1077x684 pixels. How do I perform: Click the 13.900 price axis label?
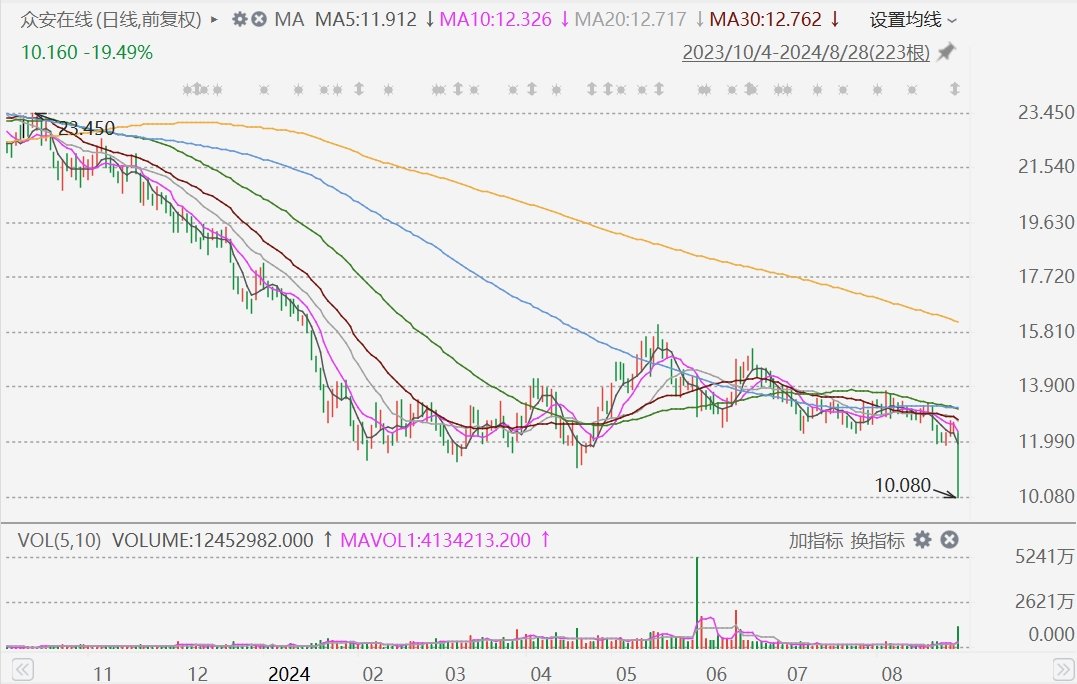click(x=1046, y=385)
